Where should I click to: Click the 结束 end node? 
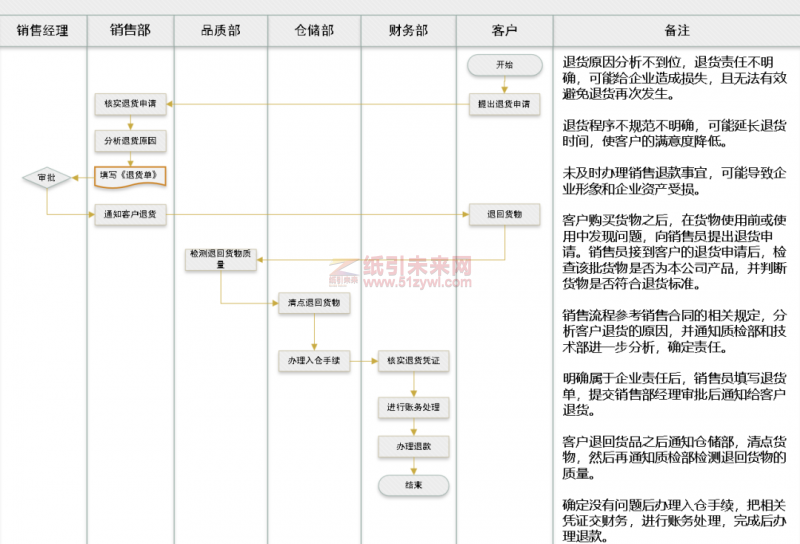click(x=414, y=485)
